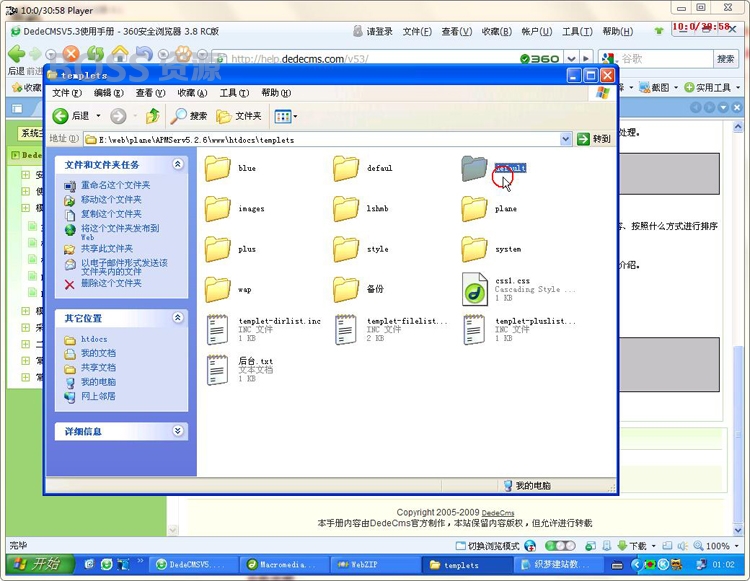Open the 备份 folder
The image size is (750, 581).
coord(346,289)
